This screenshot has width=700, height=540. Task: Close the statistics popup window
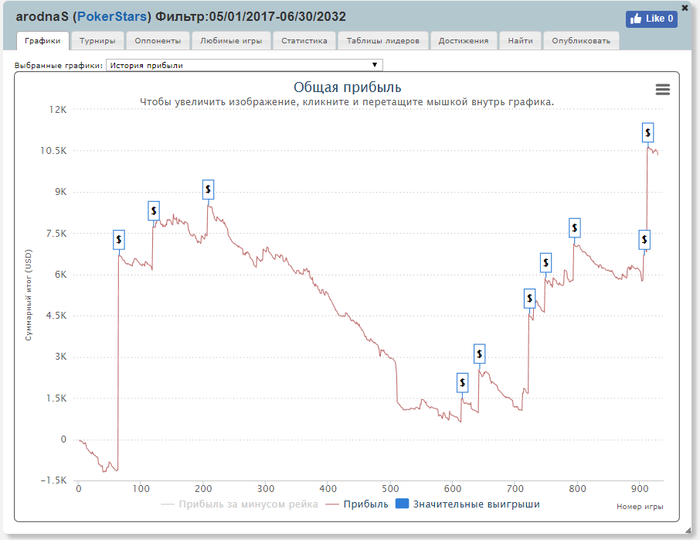685,7
